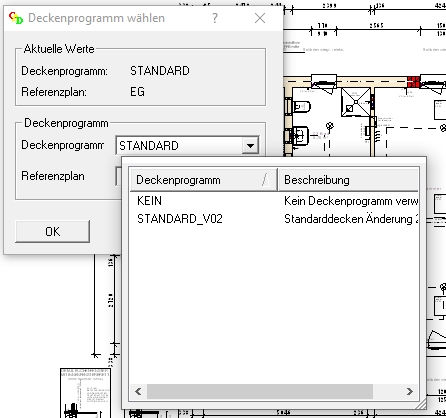Click the CD logo icon in the dialog title
Viewport: 446px width, 418px height.
(x=16, y=18)
